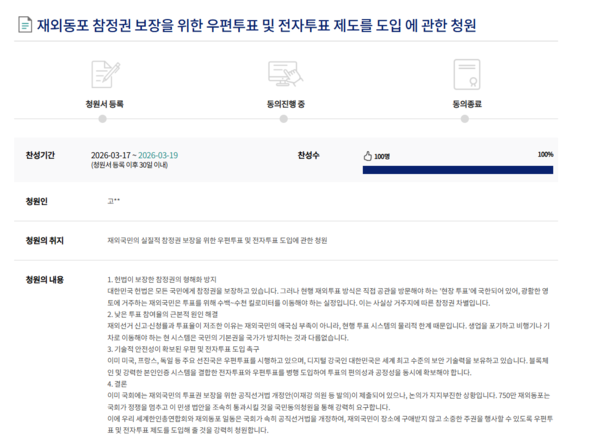Viewport: 600px width, 441px height.
Task: Select the 동의종료 step dot
Action: point(465,119)
